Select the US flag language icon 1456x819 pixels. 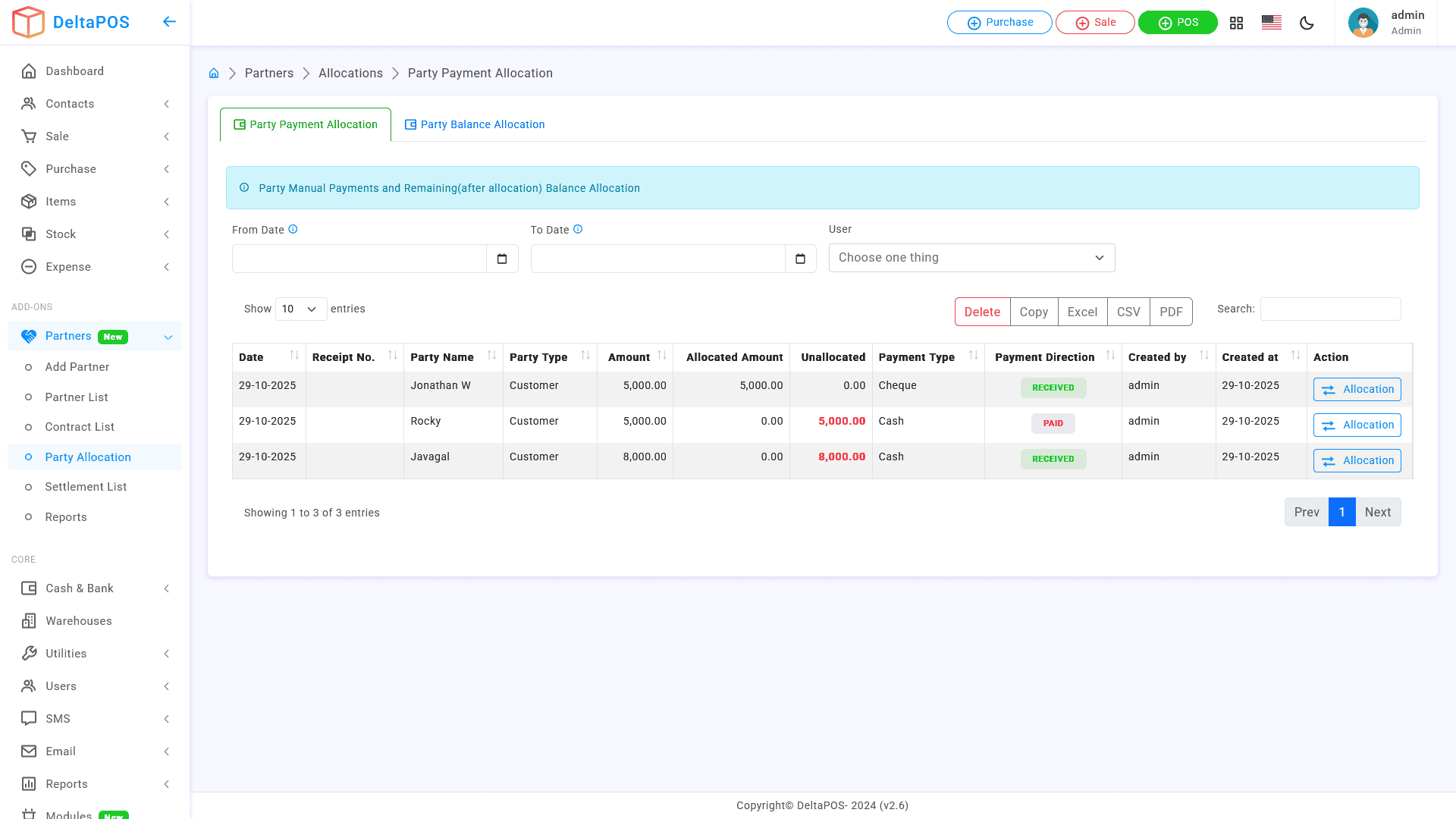coord(1271,23)
